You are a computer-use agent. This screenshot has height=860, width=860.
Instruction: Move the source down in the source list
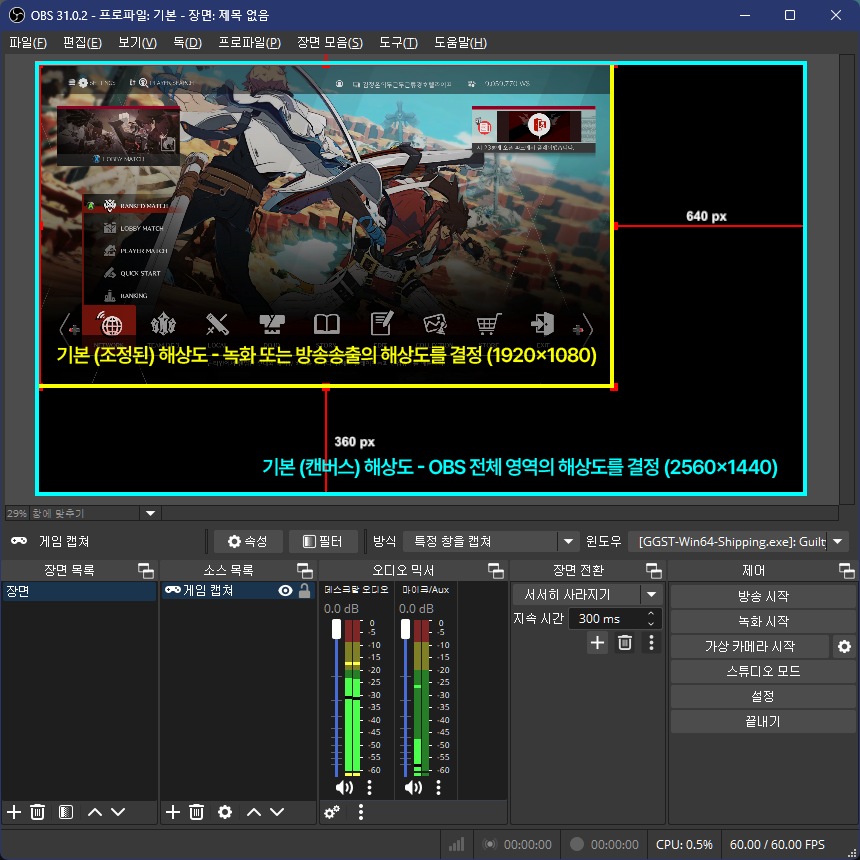coord(277,812)
